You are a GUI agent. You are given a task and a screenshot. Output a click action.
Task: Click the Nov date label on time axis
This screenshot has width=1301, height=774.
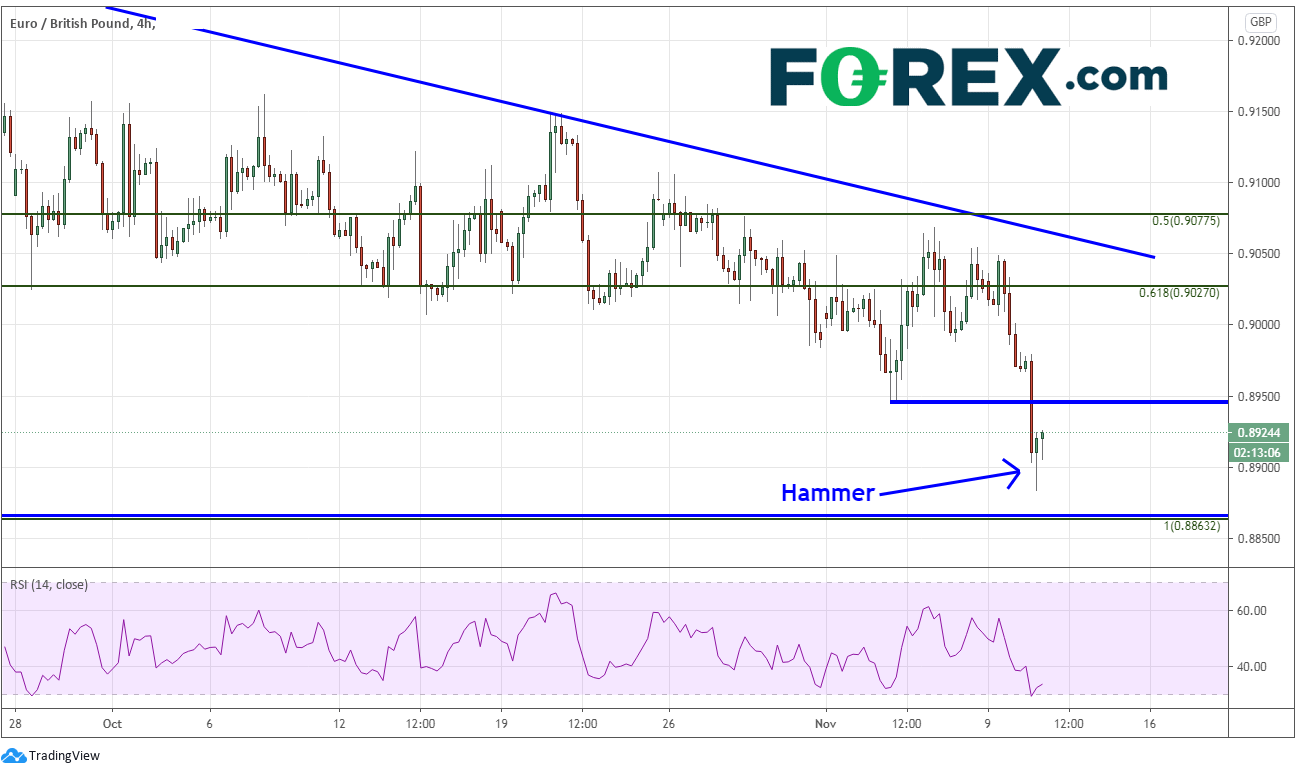825,722
